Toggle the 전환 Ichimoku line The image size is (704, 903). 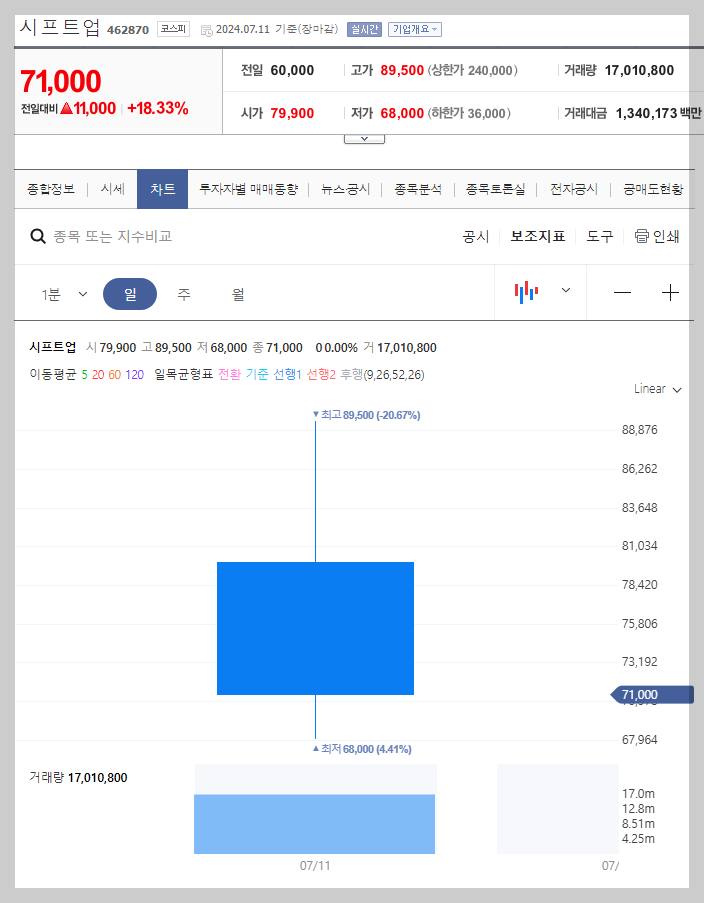tap(229, 374)
